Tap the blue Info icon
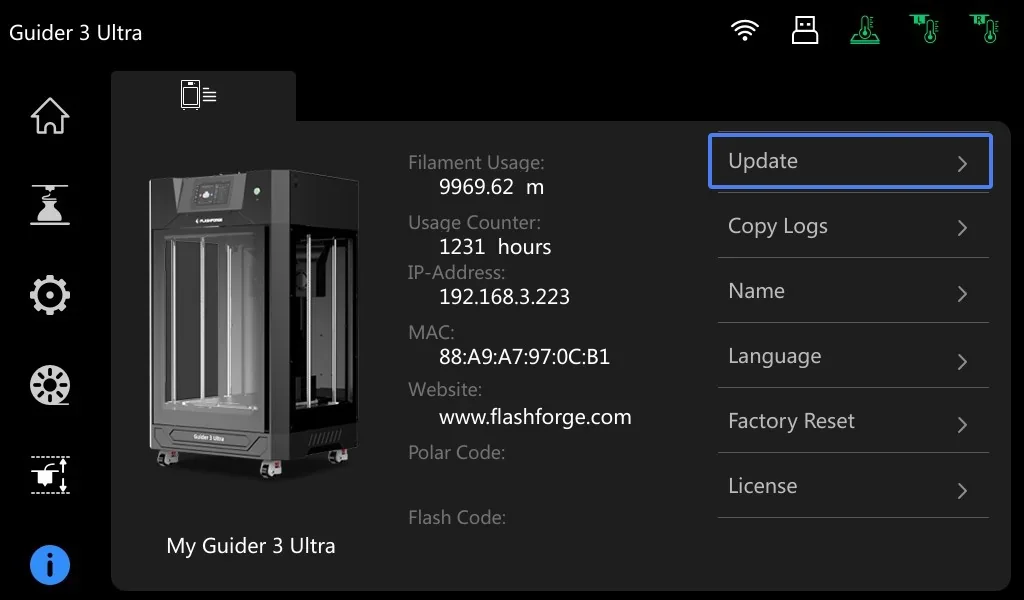This screenshot has height=600, width=1024. 49,565
